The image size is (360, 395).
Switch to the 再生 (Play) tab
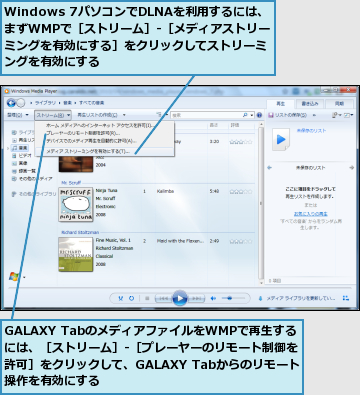(280, 104)
